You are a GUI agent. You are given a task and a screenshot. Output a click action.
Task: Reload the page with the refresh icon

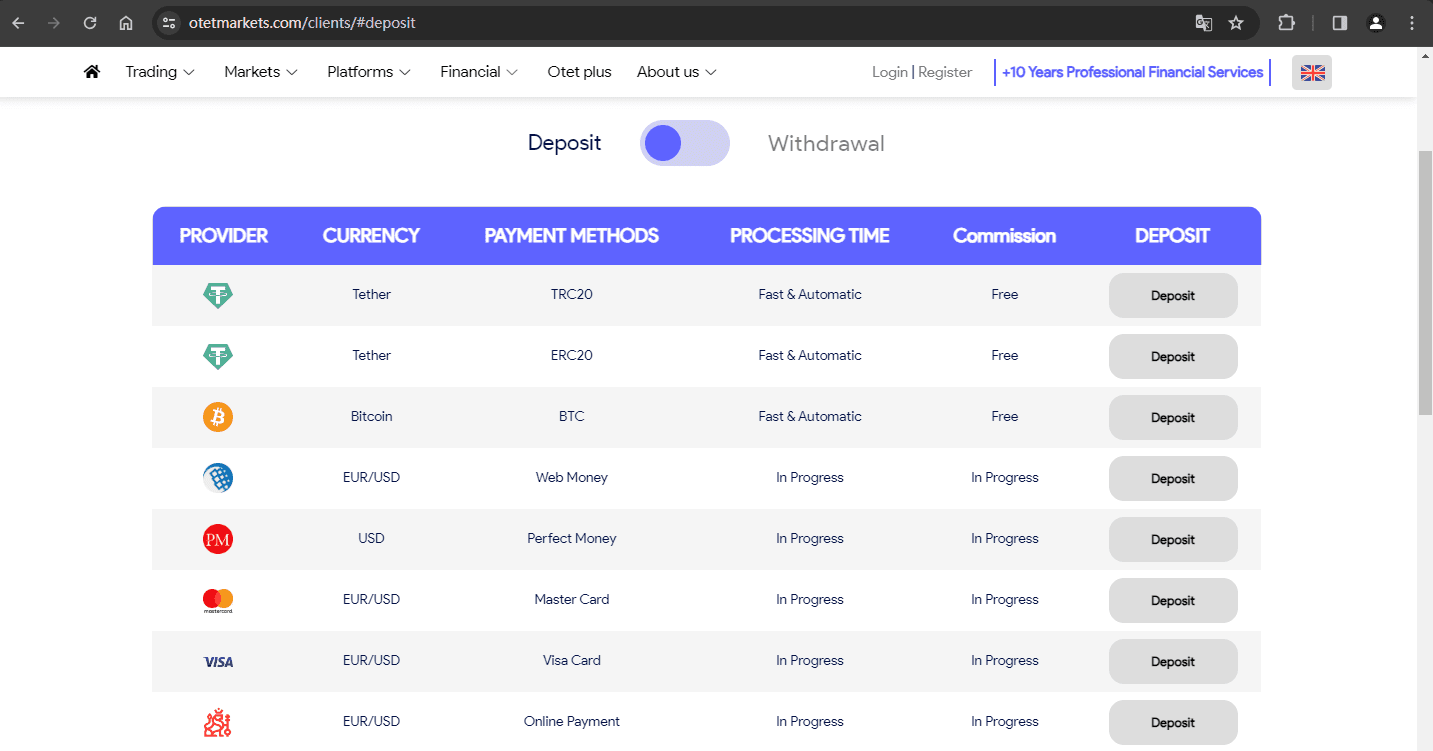[90, 22]
